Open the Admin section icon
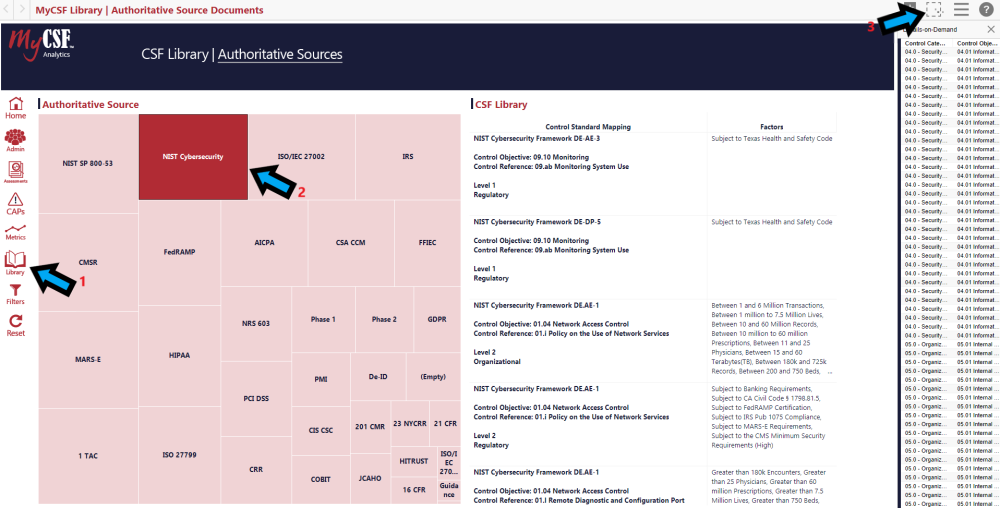This screenshot has width=1000, height=508. pyautogui.click(x=16, y=140)
